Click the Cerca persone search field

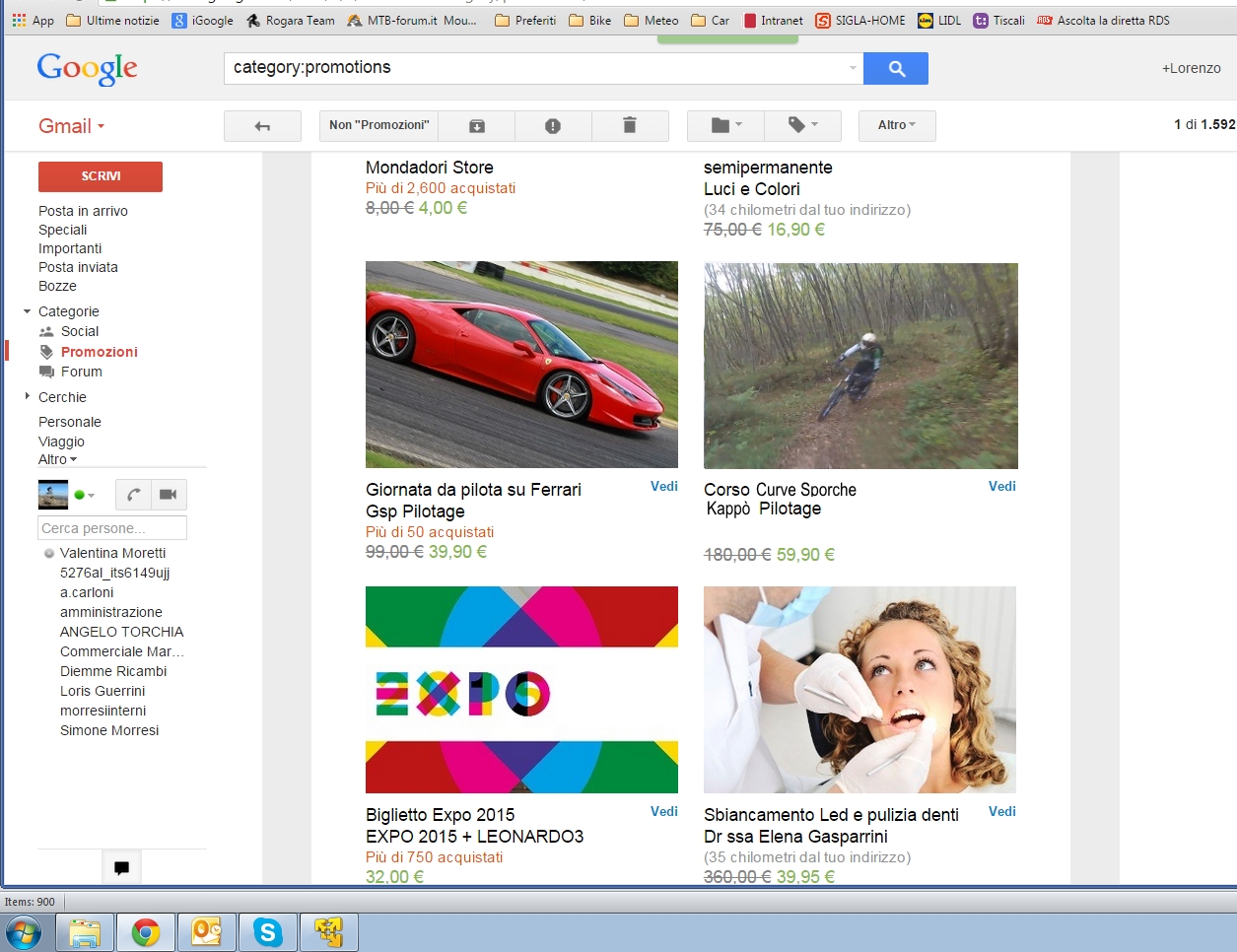[x=112, y=528]
